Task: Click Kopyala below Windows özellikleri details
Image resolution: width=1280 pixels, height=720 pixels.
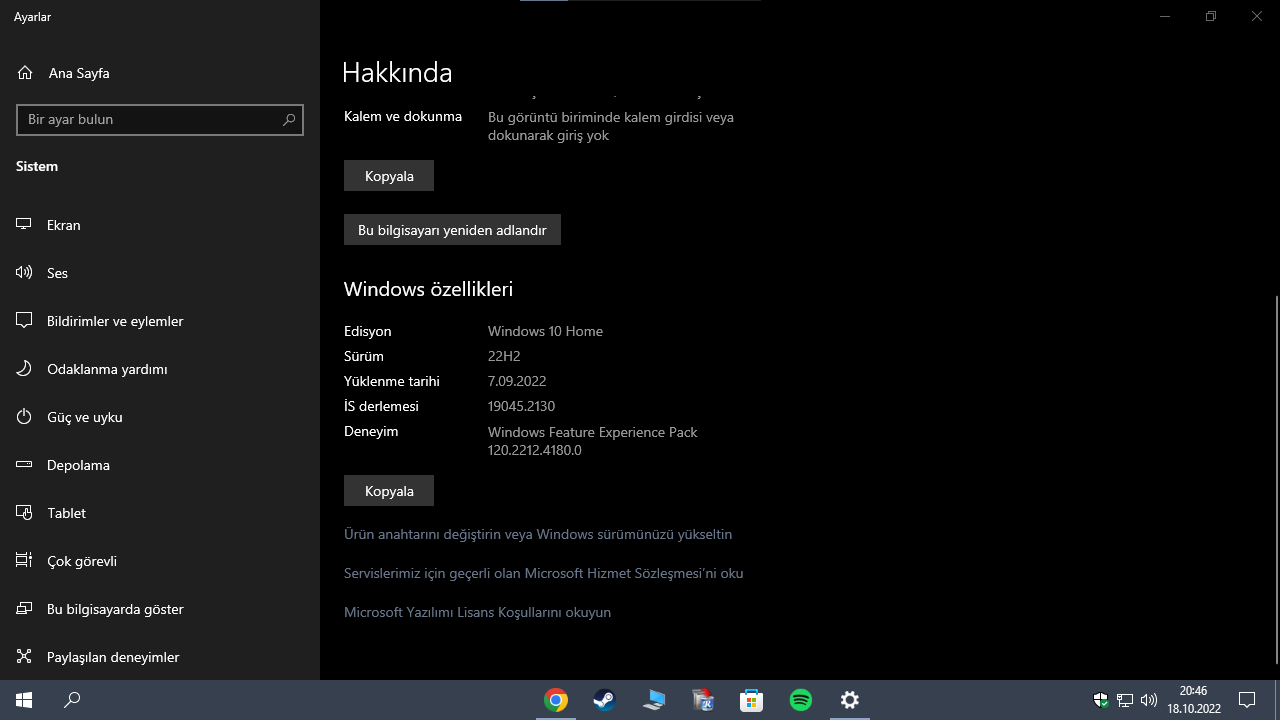Action: point(389,491)
